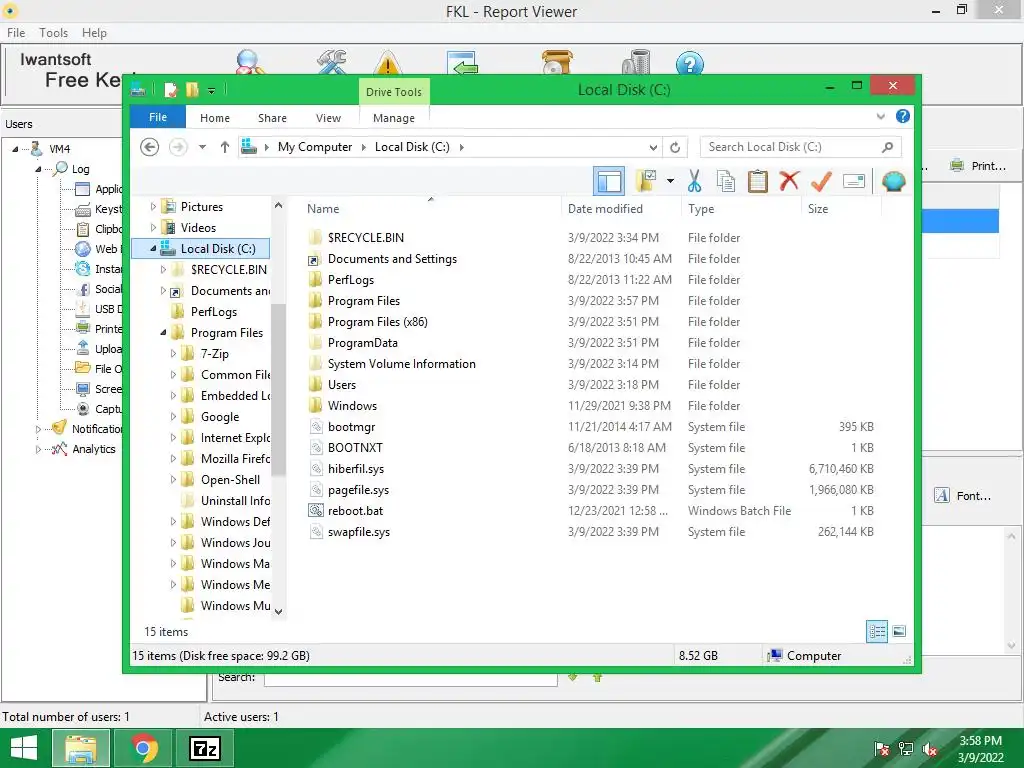Sort by the Date modified column header
The image size is (1024, 768).
click(620, 208)
